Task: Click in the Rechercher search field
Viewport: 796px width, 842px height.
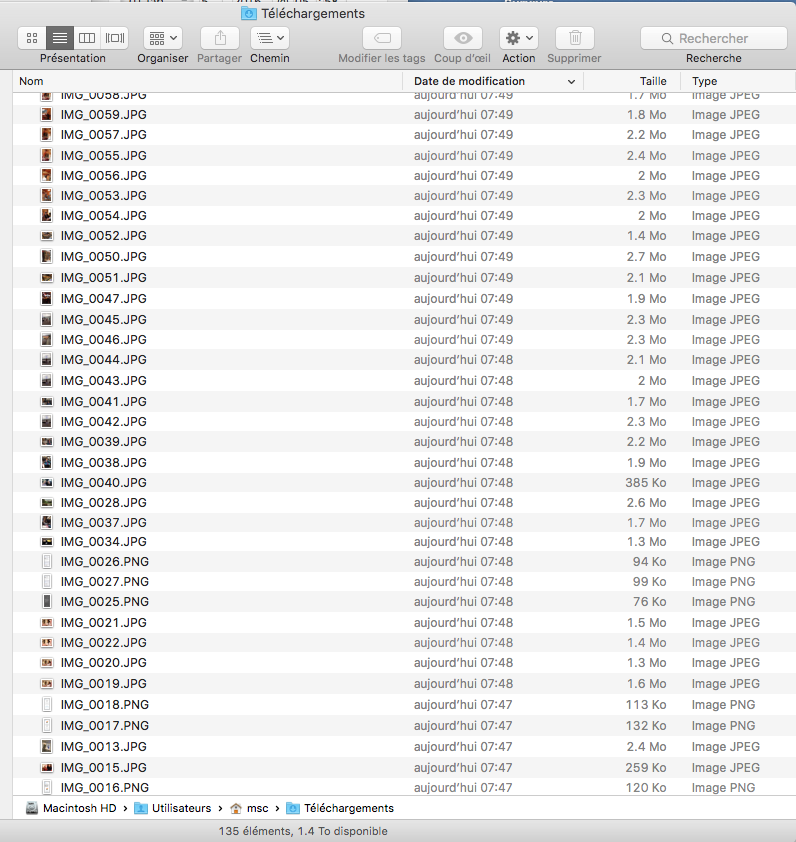Action: click(713, 38)
